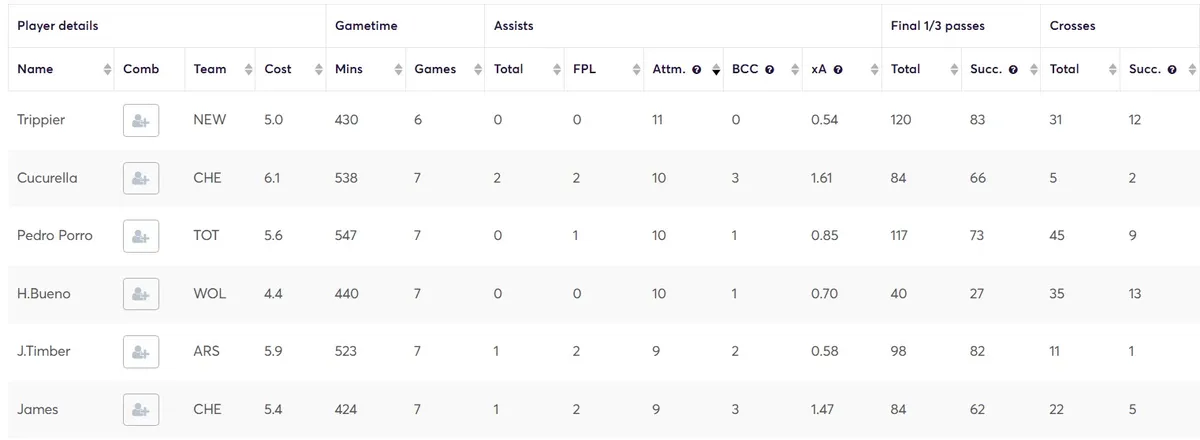This screenshot has height=440, width=1200.
Task: Click the Cucurella player name
Action: (47, 178)
